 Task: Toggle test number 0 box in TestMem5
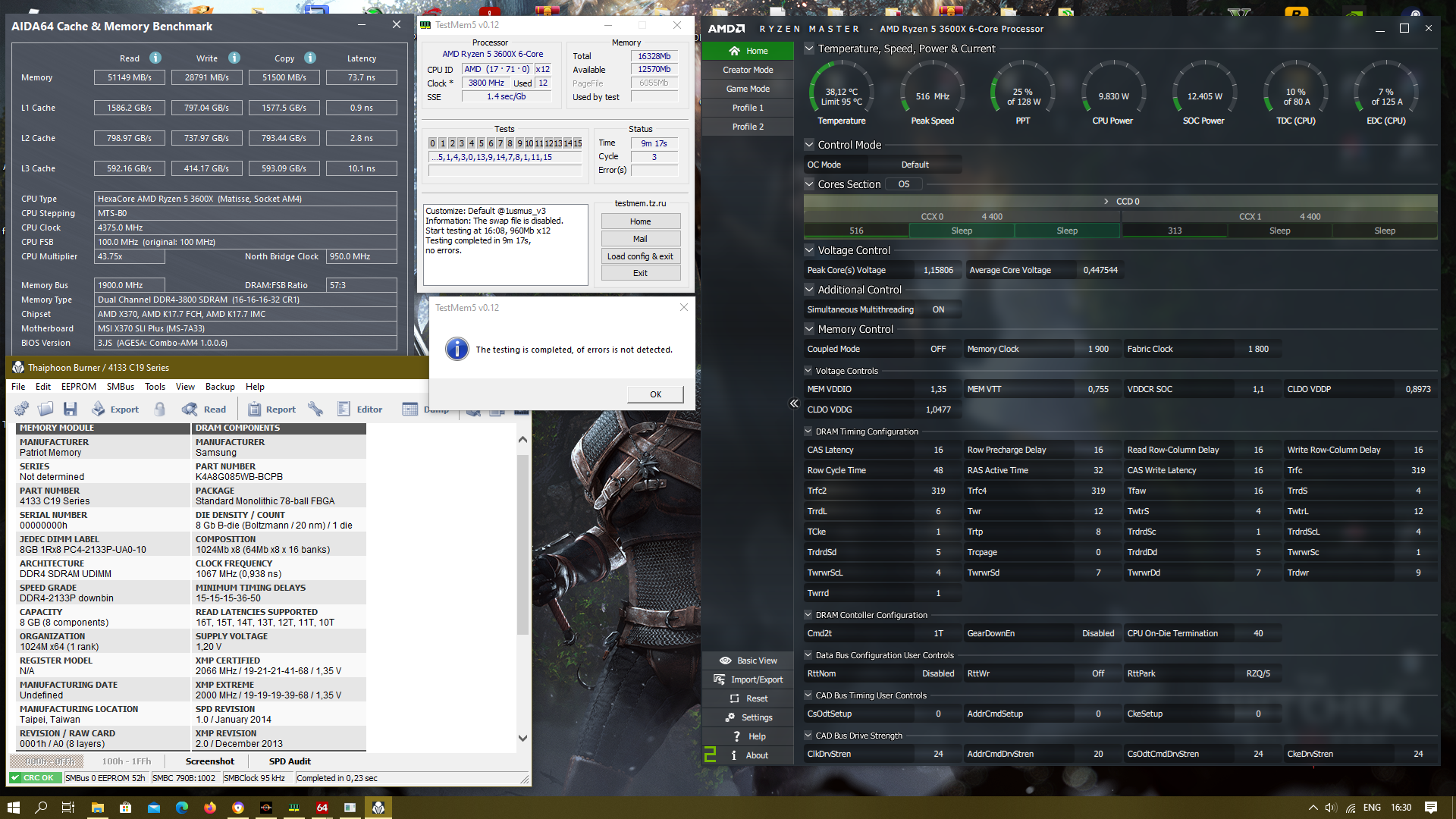click(432, 143)
